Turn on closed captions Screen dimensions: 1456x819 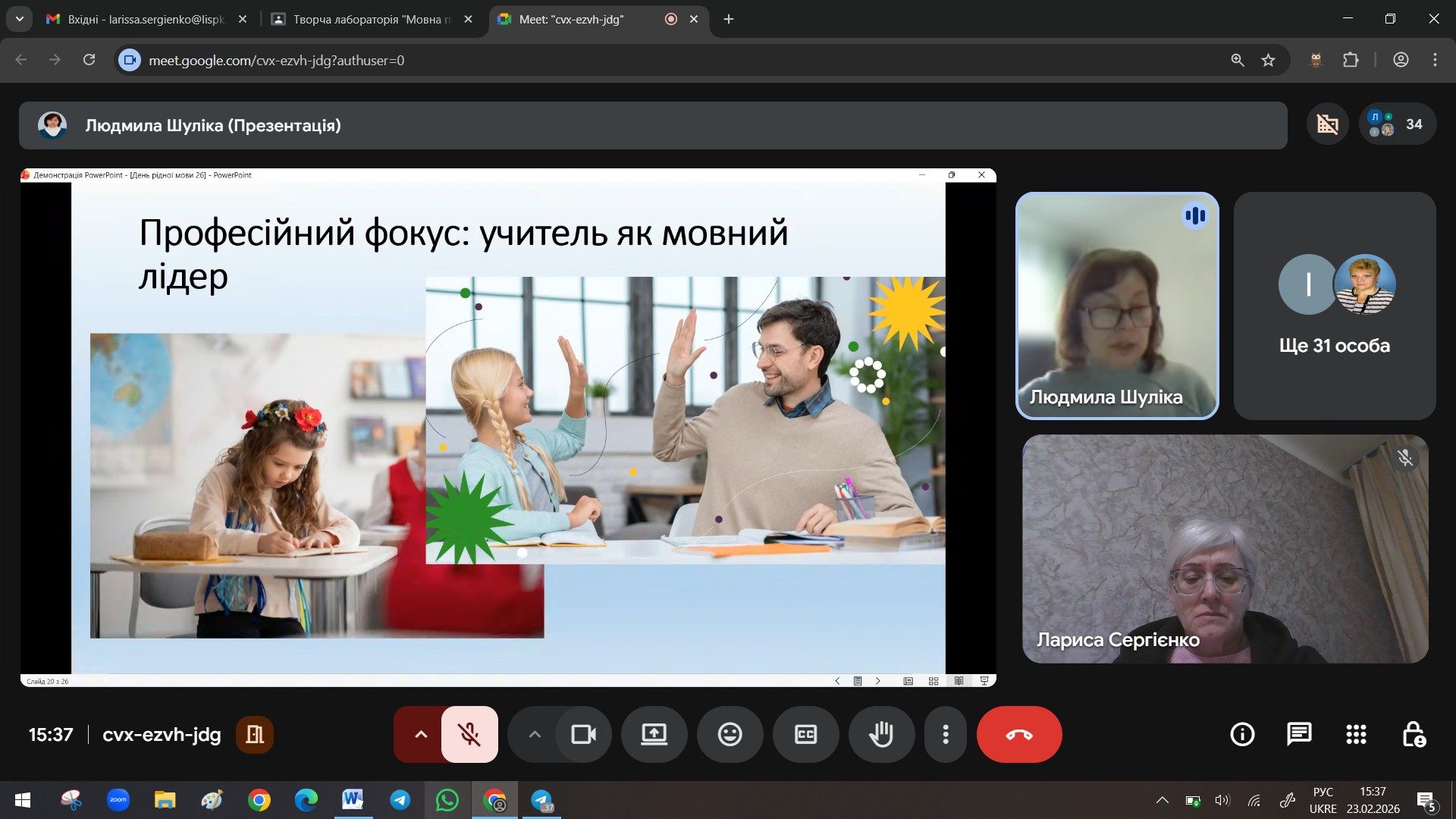pyautogui.click(x=805, y=734)
